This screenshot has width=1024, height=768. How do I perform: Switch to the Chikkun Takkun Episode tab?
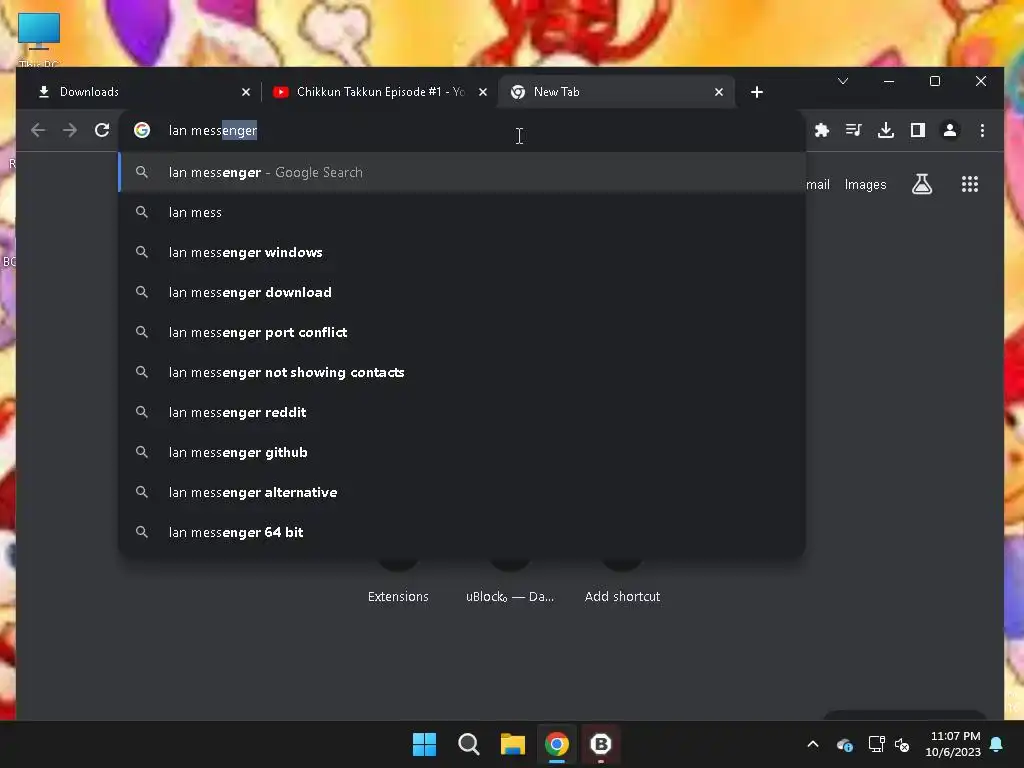click(379, 92)
